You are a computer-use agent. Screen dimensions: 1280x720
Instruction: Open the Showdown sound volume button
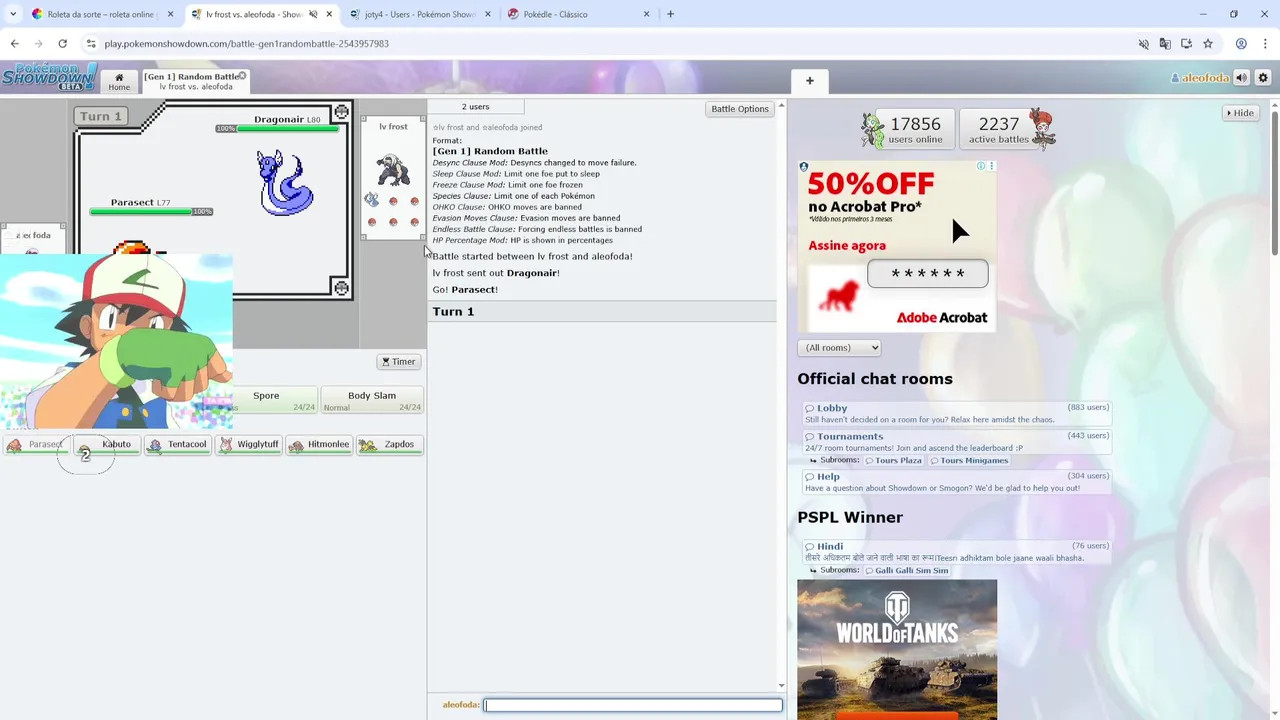(1241, 78)
